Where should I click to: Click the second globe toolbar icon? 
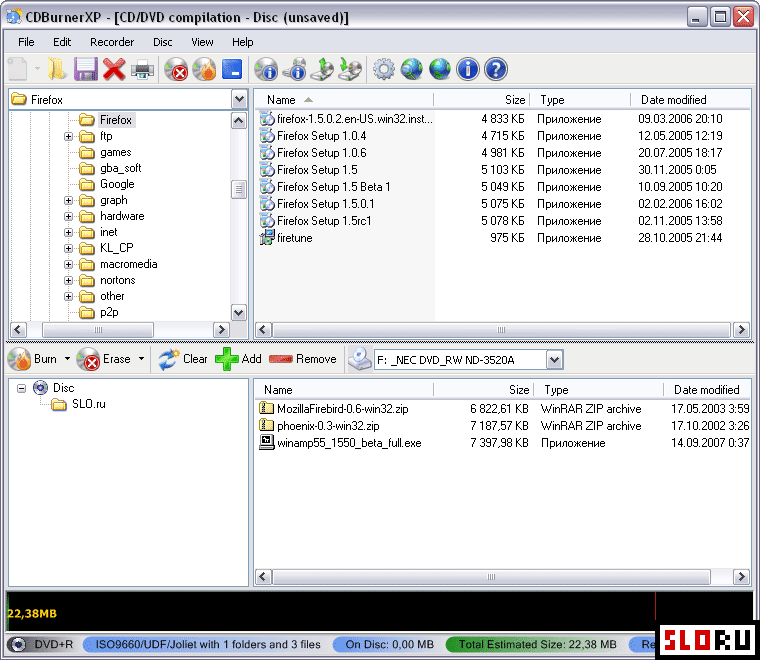click(x=440, y=69)
